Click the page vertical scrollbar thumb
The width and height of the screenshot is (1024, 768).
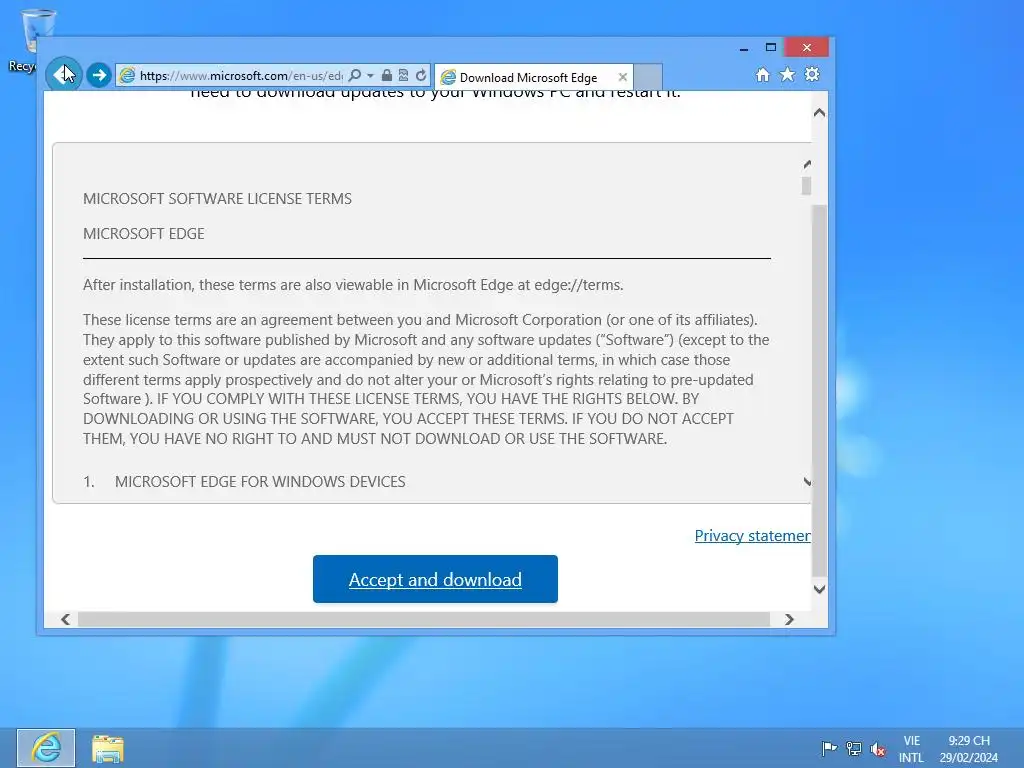click(x=820, y=391)
